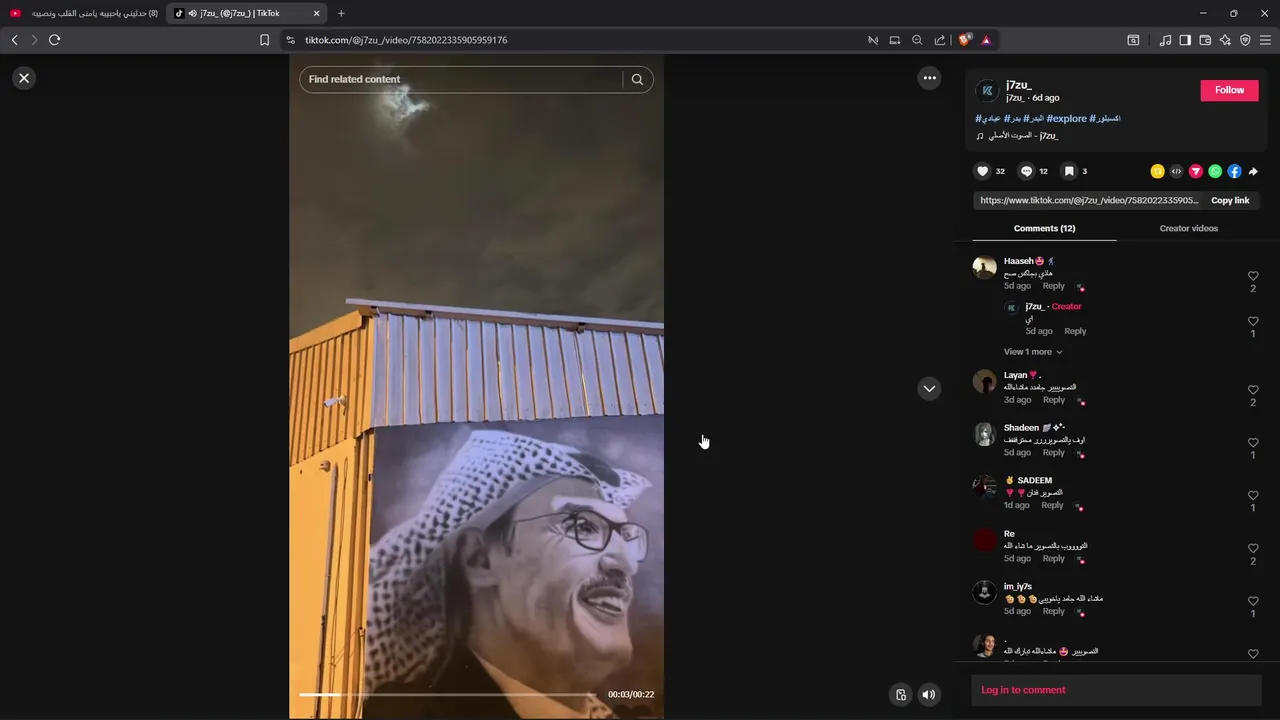This screenshot has width=1280, height=720.
Task: Expand replies with View 1 more
Action: tap(1033, 352)
